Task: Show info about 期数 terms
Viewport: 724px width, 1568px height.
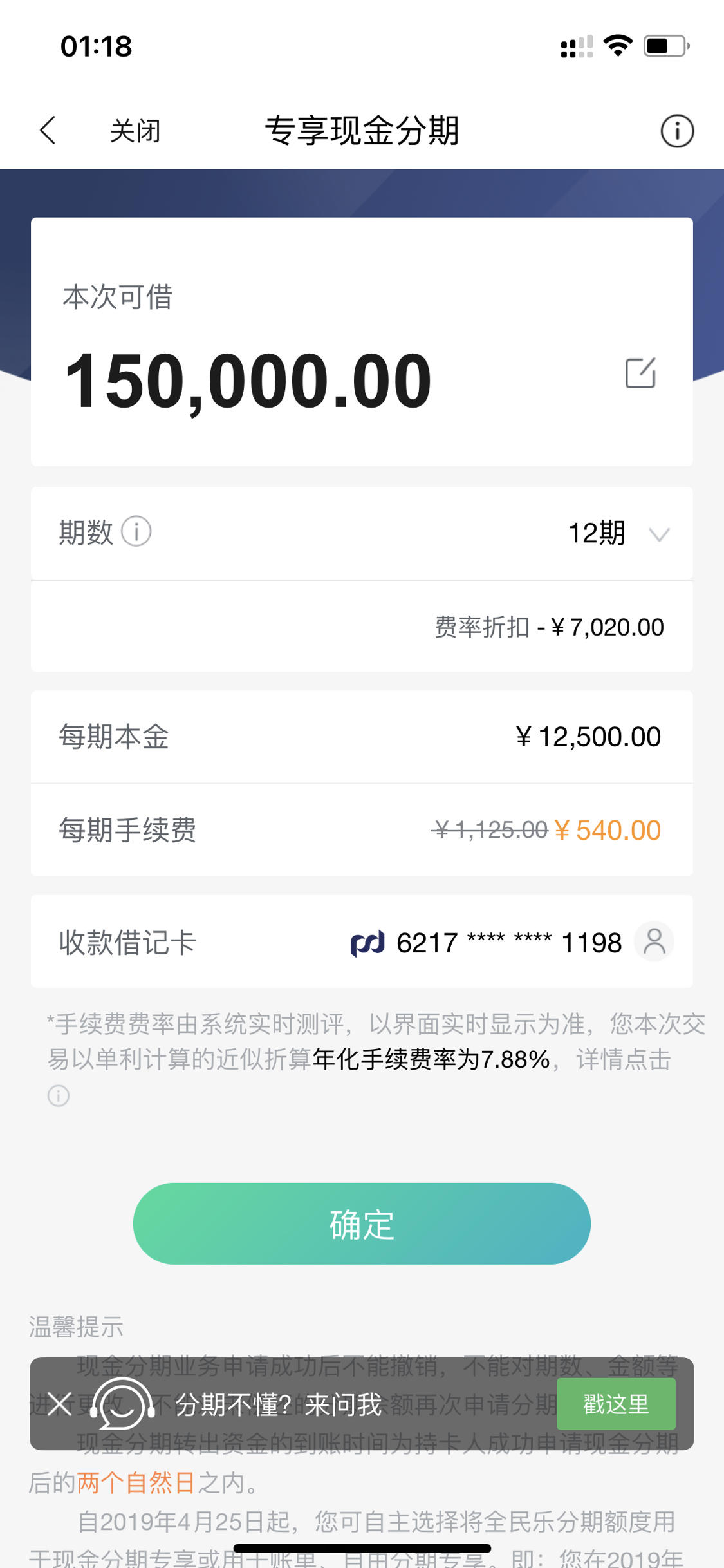Action: pyautogui.click(x=136, y=532)
